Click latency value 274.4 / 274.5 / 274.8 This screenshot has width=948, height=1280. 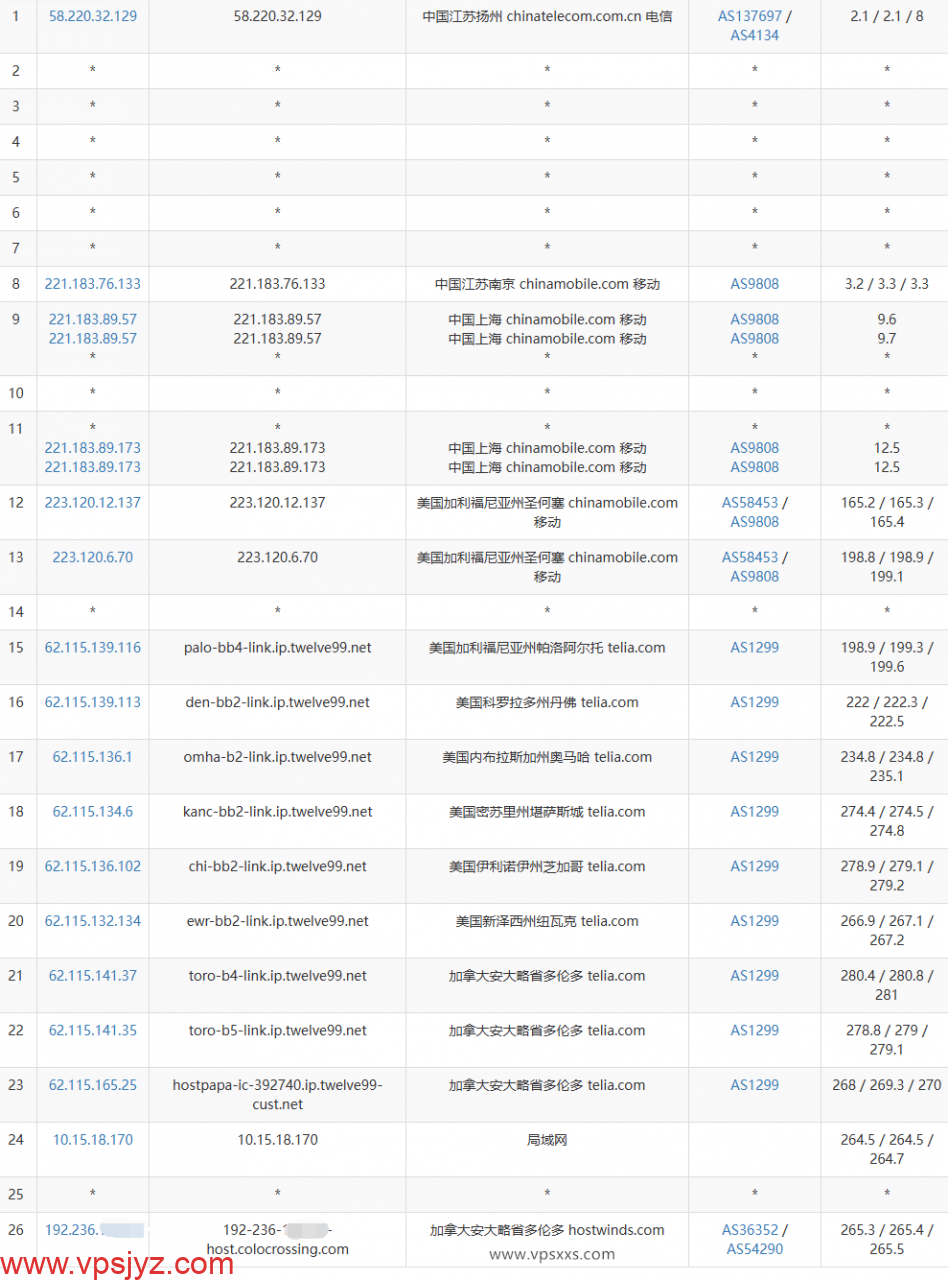[887, 821]
